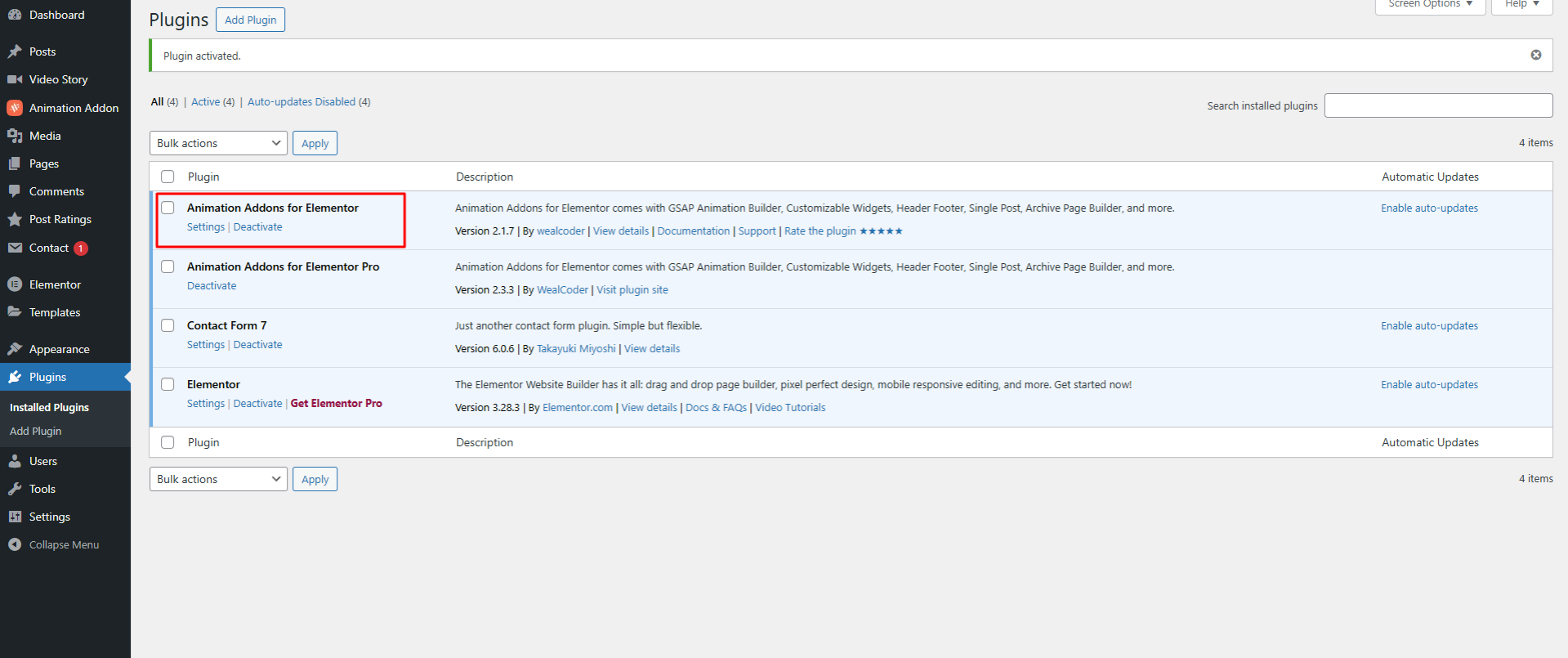Open wealcoder author link
The width and height of the screenshot is (1568, 658).
[561, 231]
